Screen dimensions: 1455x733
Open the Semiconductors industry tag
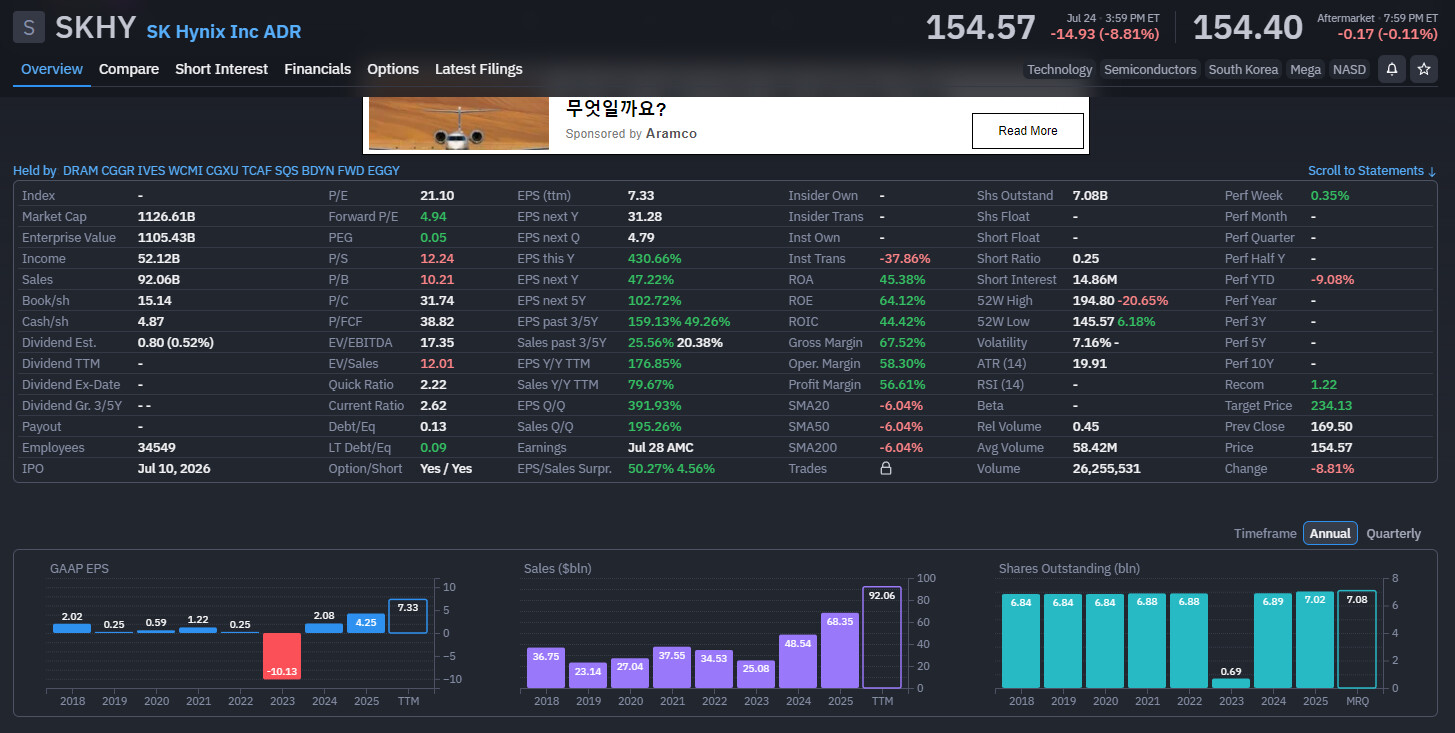(1150, 69)
